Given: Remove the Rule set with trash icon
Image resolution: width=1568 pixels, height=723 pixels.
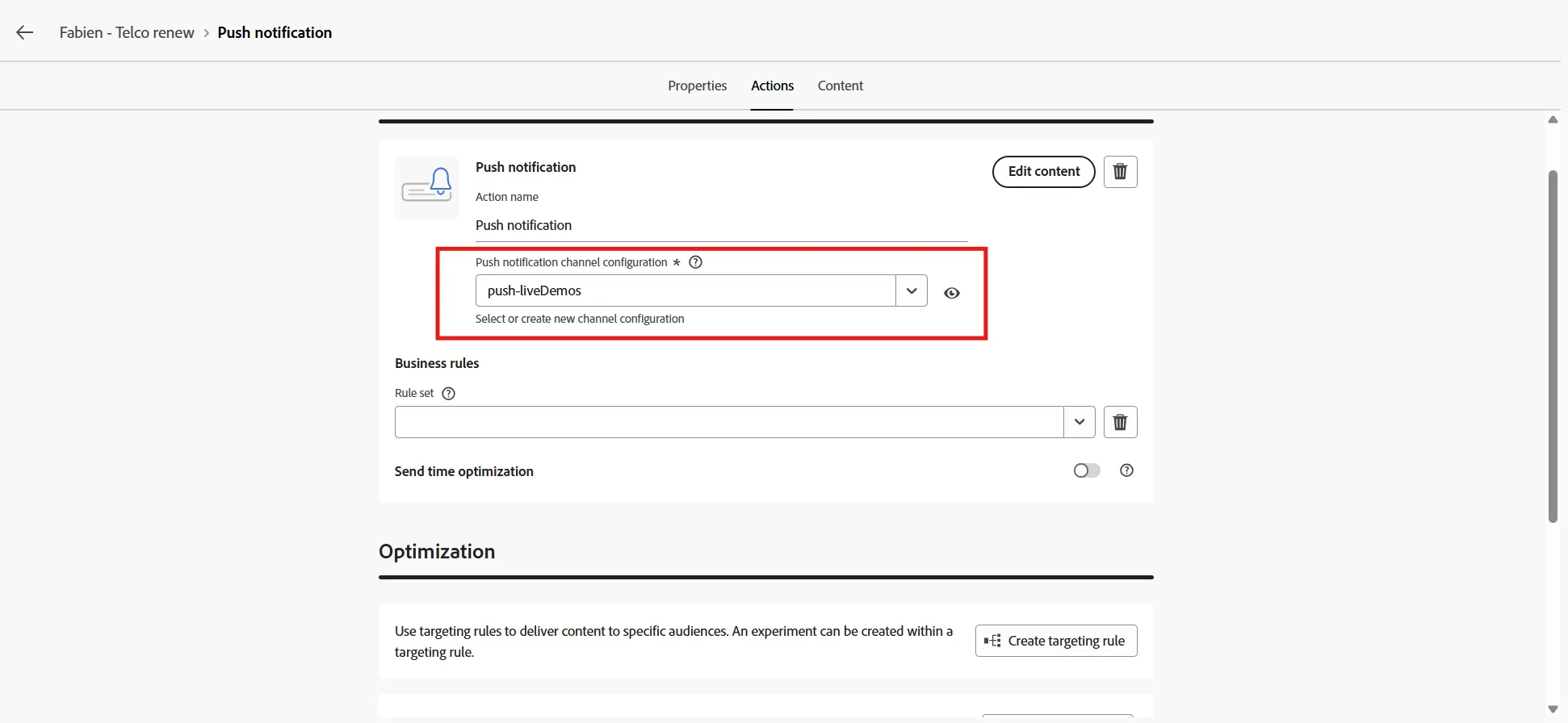Looking at the screenshot, I should [x=1120, y=422].
